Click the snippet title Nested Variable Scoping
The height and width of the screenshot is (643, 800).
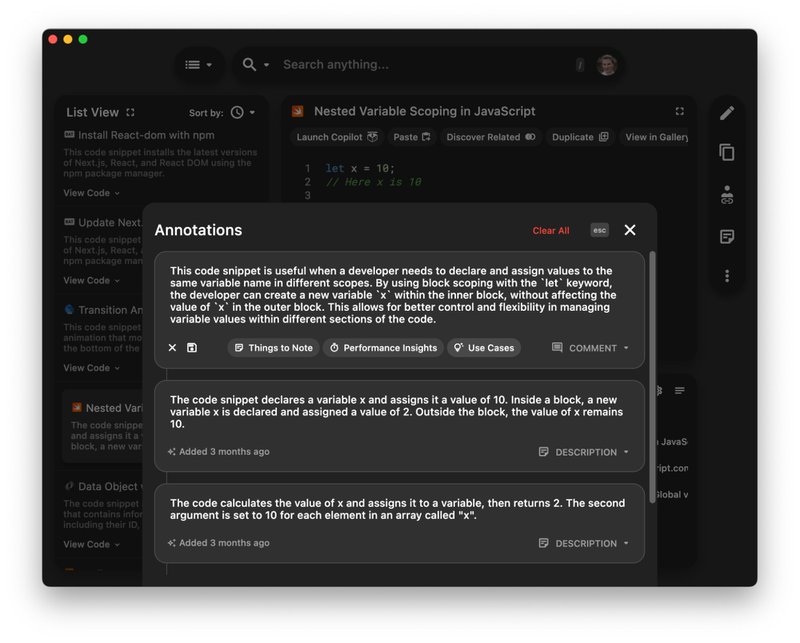[424, 111]
